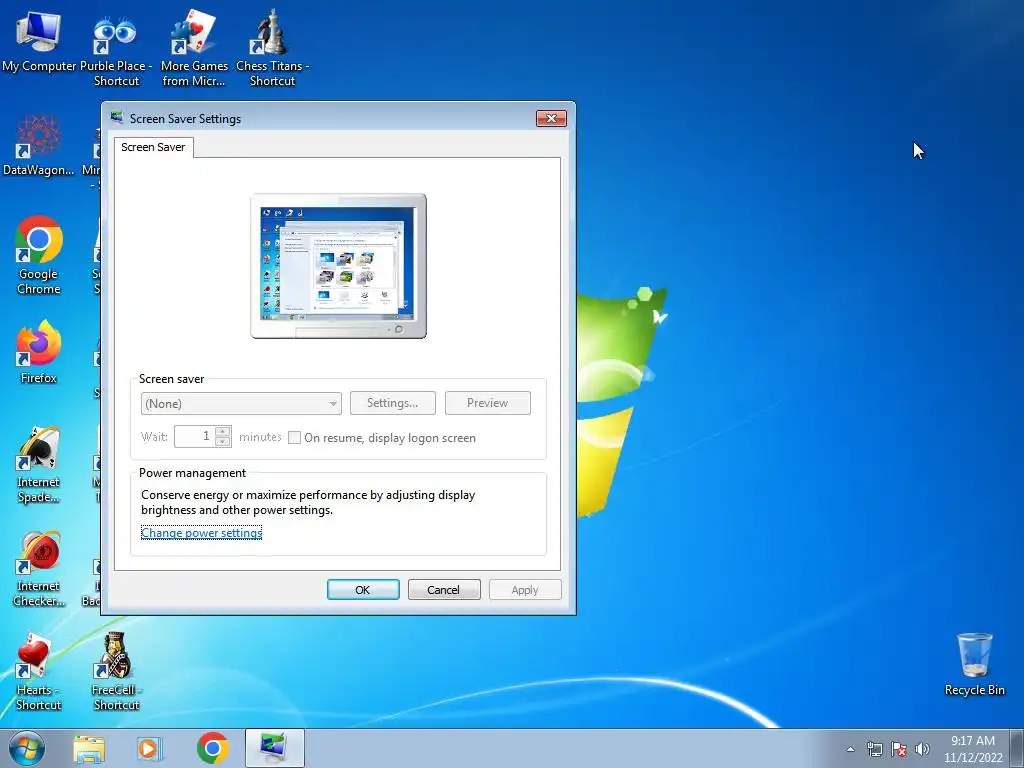Open Windows Explorer from taskbar
The width and height of the screenshot is (1024, 768).
(x=89, y=749)
